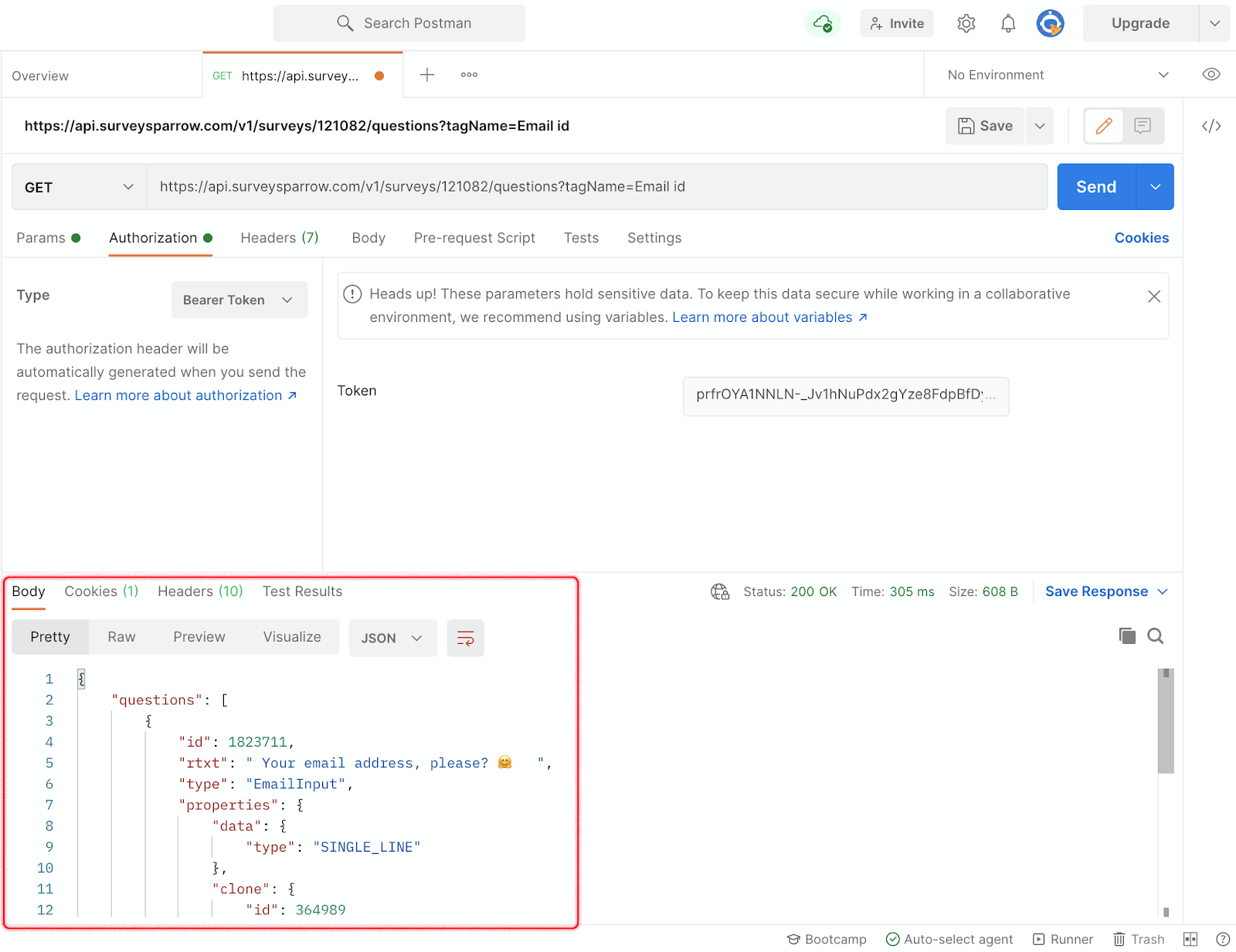
Task: Open the code snippet panel icon
Action: pyautogui.click(x=1211, y=126)
